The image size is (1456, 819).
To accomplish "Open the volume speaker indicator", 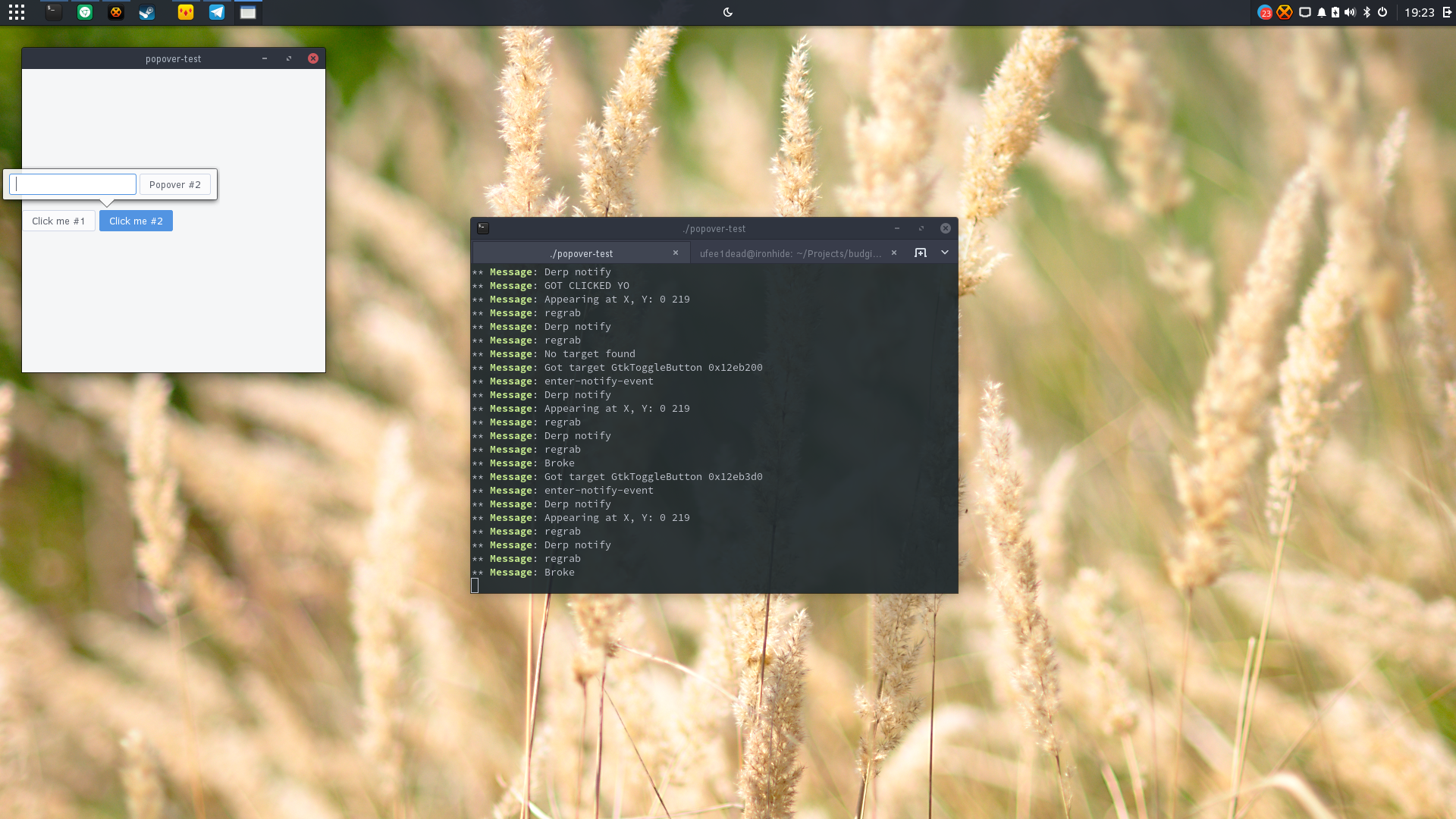I will 1350,12.
